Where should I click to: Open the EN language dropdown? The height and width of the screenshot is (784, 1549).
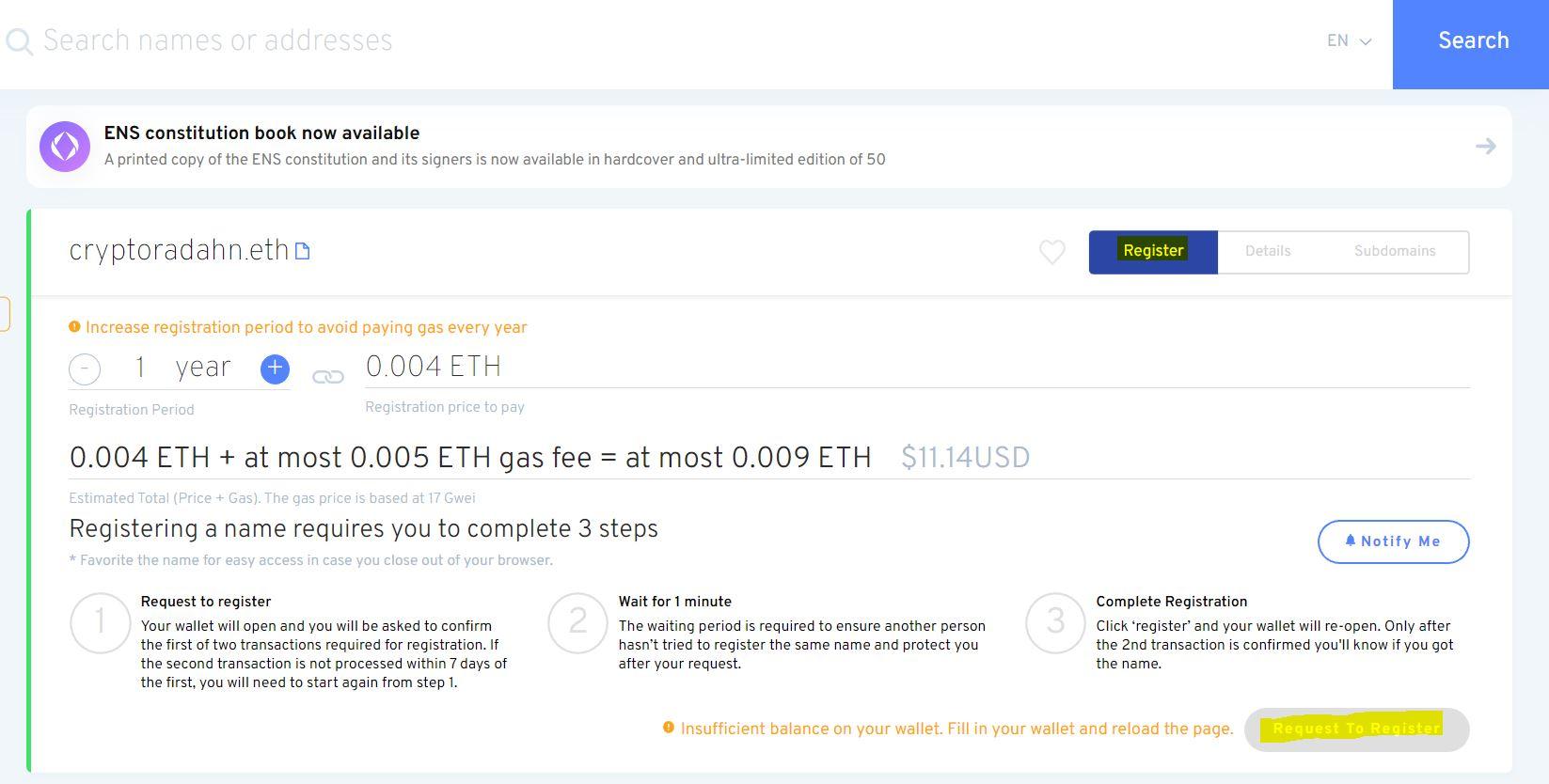1349,41
